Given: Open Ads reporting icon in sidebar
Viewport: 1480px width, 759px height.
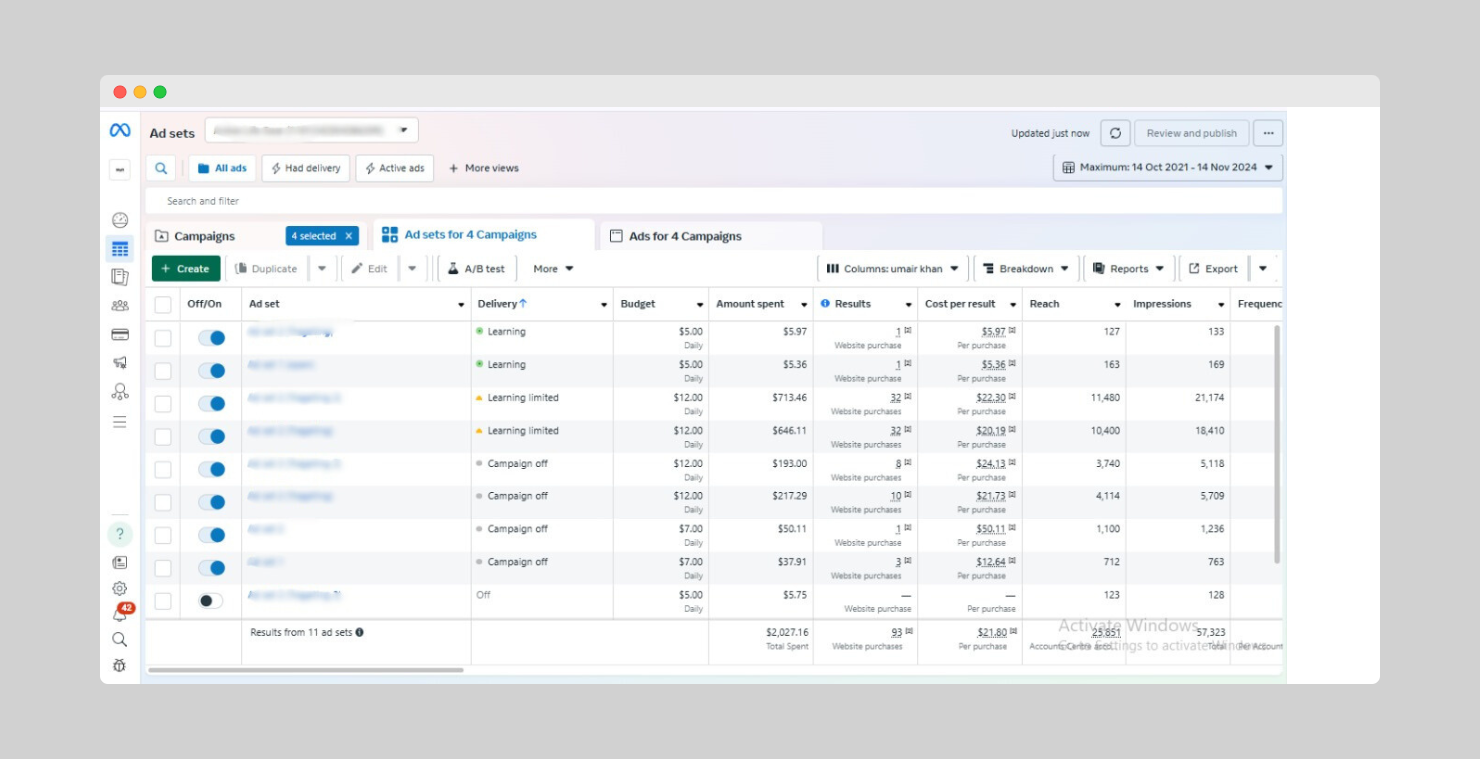Looking at the screenshot, I should (120, 277).
